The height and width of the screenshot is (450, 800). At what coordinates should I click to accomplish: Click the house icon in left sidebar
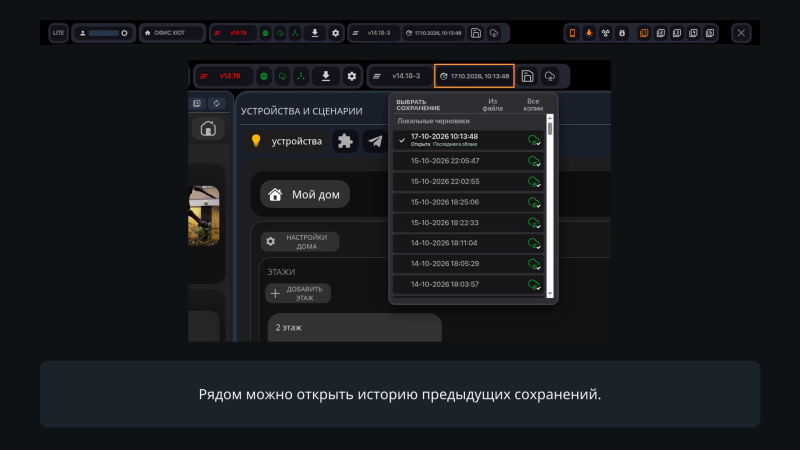click(208, 129)
